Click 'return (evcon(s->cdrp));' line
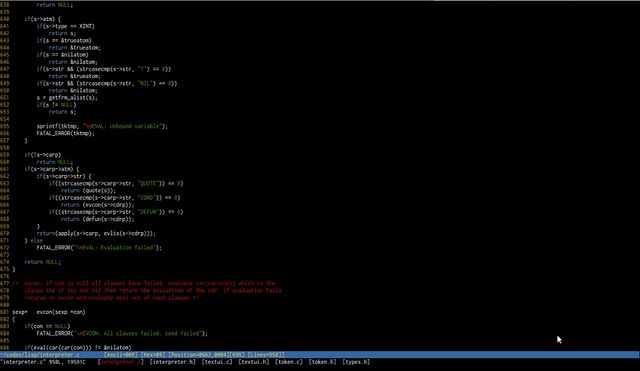Image resolution: width=640 pixels, height=371 pixels. tap(98, 204)
